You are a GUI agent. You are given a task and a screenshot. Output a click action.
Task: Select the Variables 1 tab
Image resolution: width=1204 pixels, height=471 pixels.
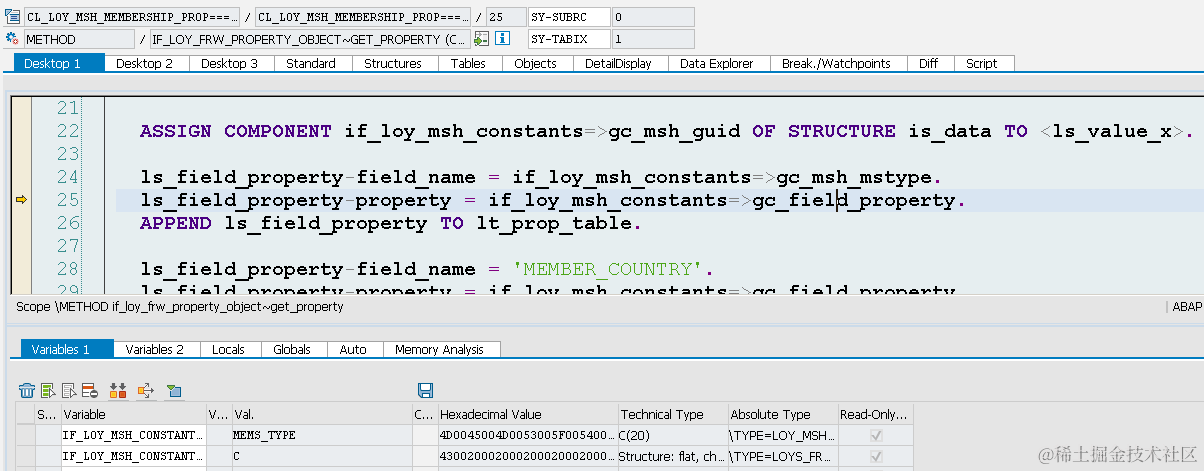[x=67, y=349]
